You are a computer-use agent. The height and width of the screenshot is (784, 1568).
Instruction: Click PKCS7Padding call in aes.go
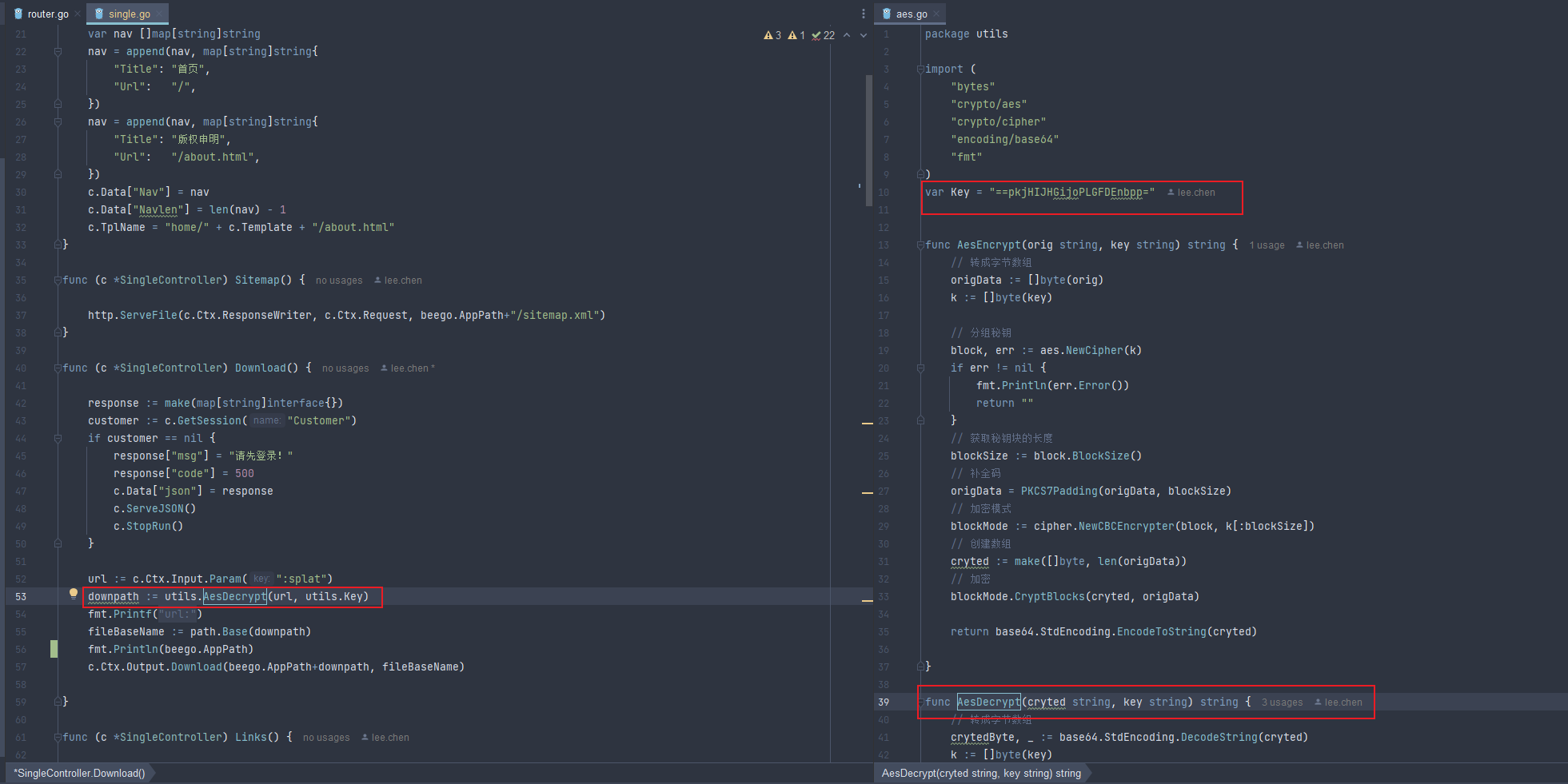pyautogui.click(x=1126, y=491)
